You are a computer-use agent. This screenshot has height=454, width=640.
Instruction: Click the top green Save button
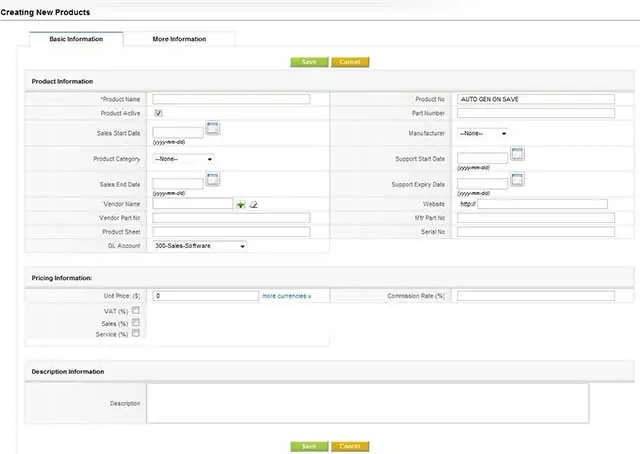click(309, 62)
